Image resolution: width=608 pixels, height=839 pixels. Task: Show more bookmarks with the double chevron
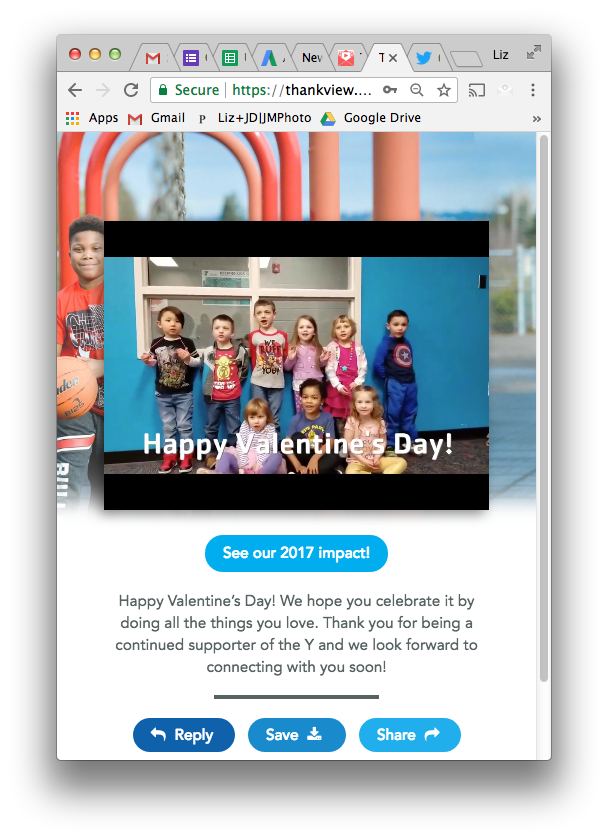[536, 119]
